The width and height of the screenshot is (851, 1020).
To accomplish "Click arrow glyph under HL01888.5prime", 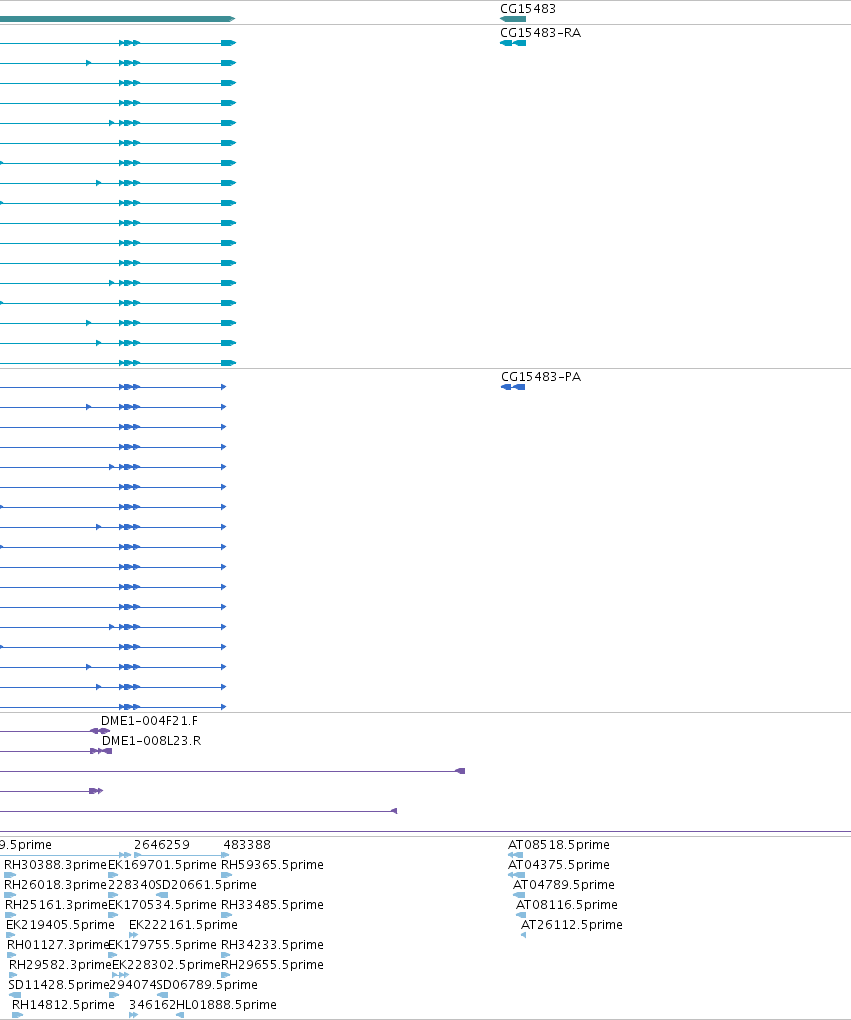I will click(x=180, y=1015).
